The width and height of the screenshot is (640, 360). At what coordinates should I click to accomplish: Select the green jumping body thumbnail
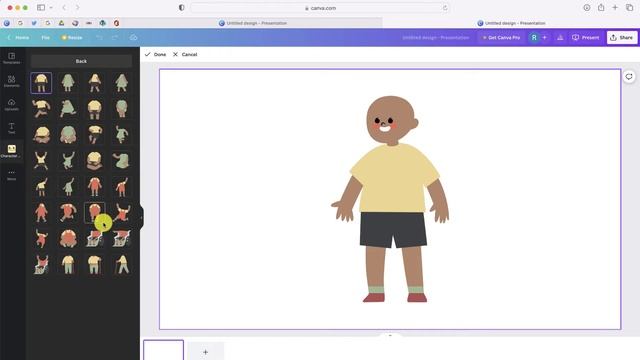tap(68, 160)
